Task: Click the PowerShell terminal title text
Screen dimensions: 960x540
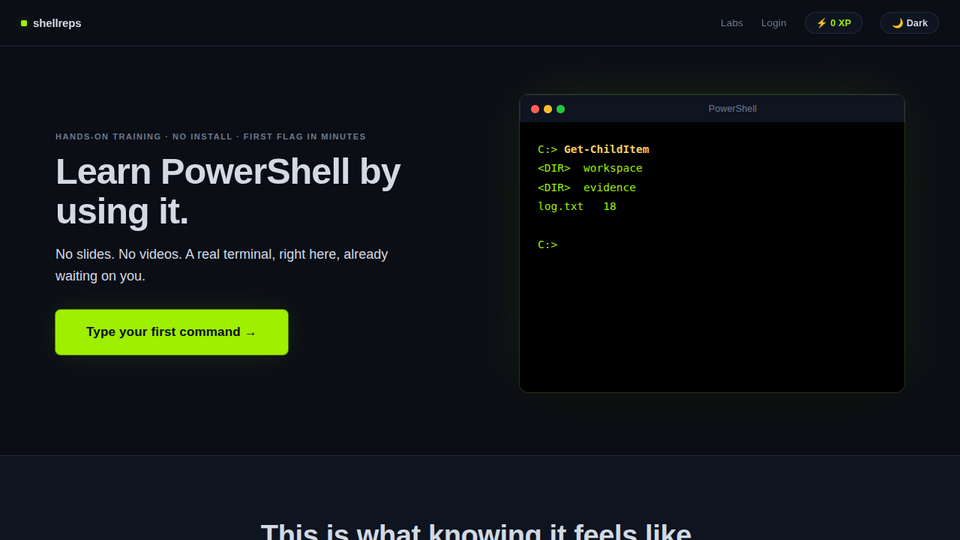Action: 732,108
